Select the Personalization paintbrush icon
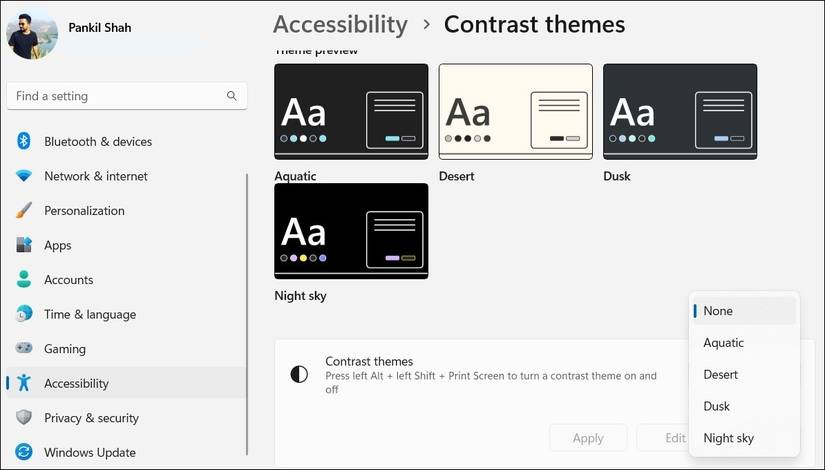 click(x=24, y=210)
